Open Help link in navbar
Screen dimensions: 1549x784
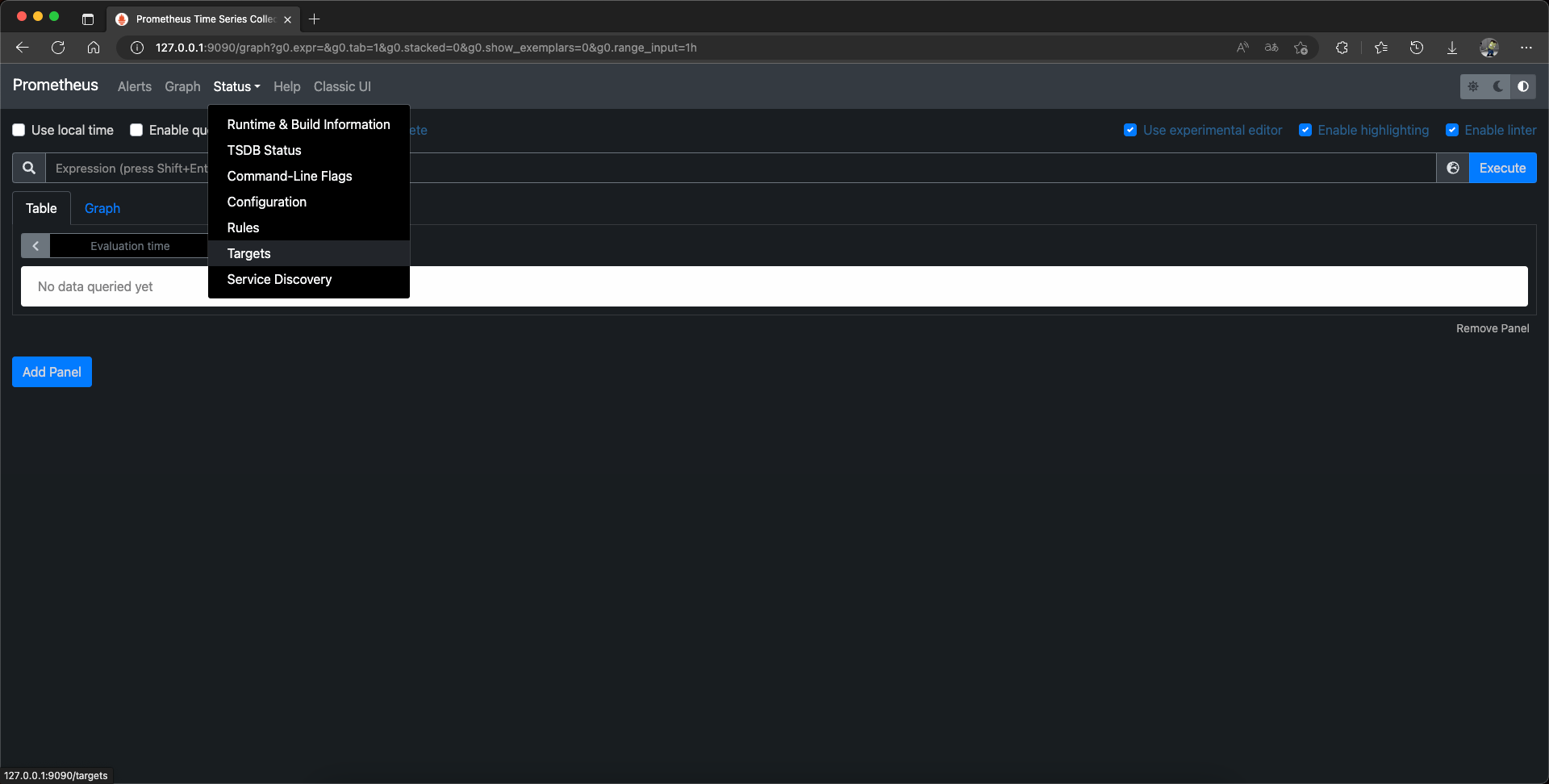coord(286,86)
